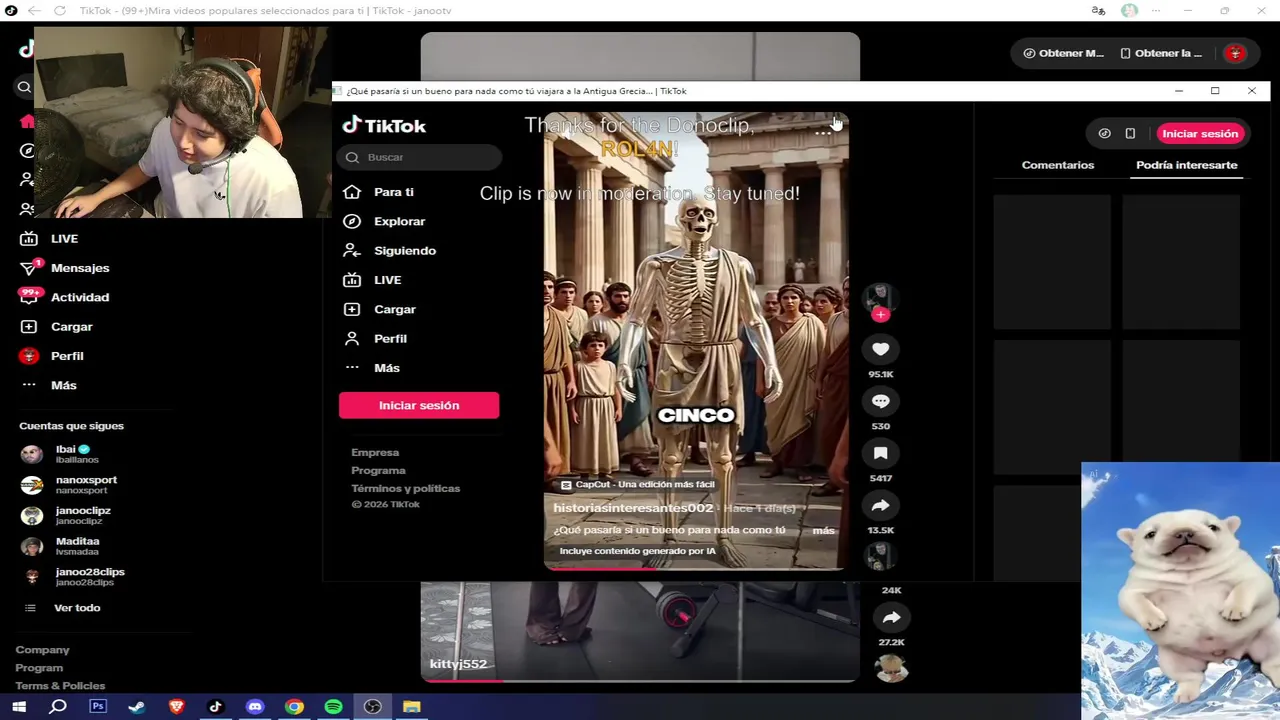Click Cargar plus icon in popup sidebar
This screenshot has width=1280, height=720.
point(352,309)
